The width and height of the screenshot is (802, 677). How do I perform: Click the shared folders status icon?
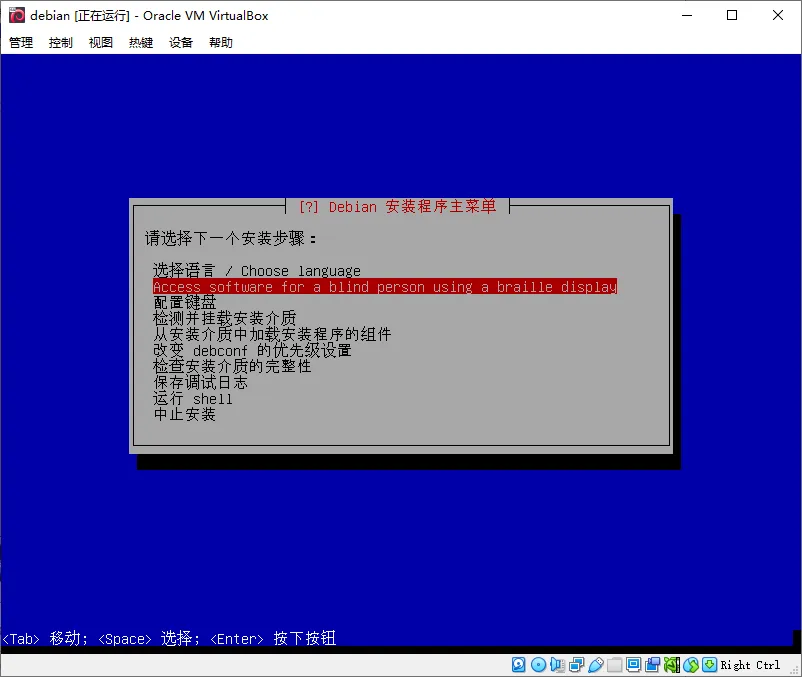[614, 665]
